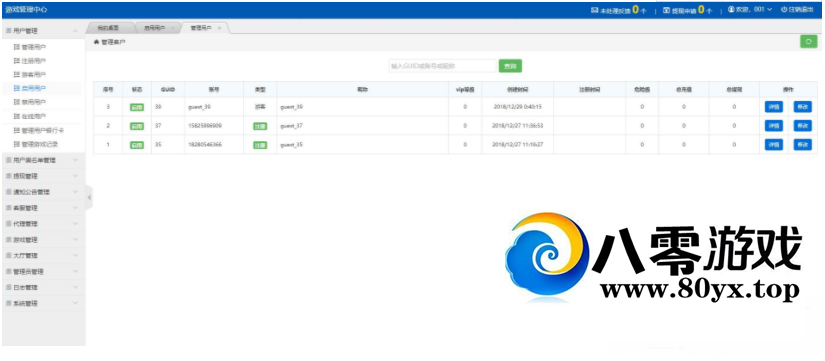This screenshot has width=825, height=361.
Task: Click the list icon beside 管理游戏记录
Action: [17, 144]
